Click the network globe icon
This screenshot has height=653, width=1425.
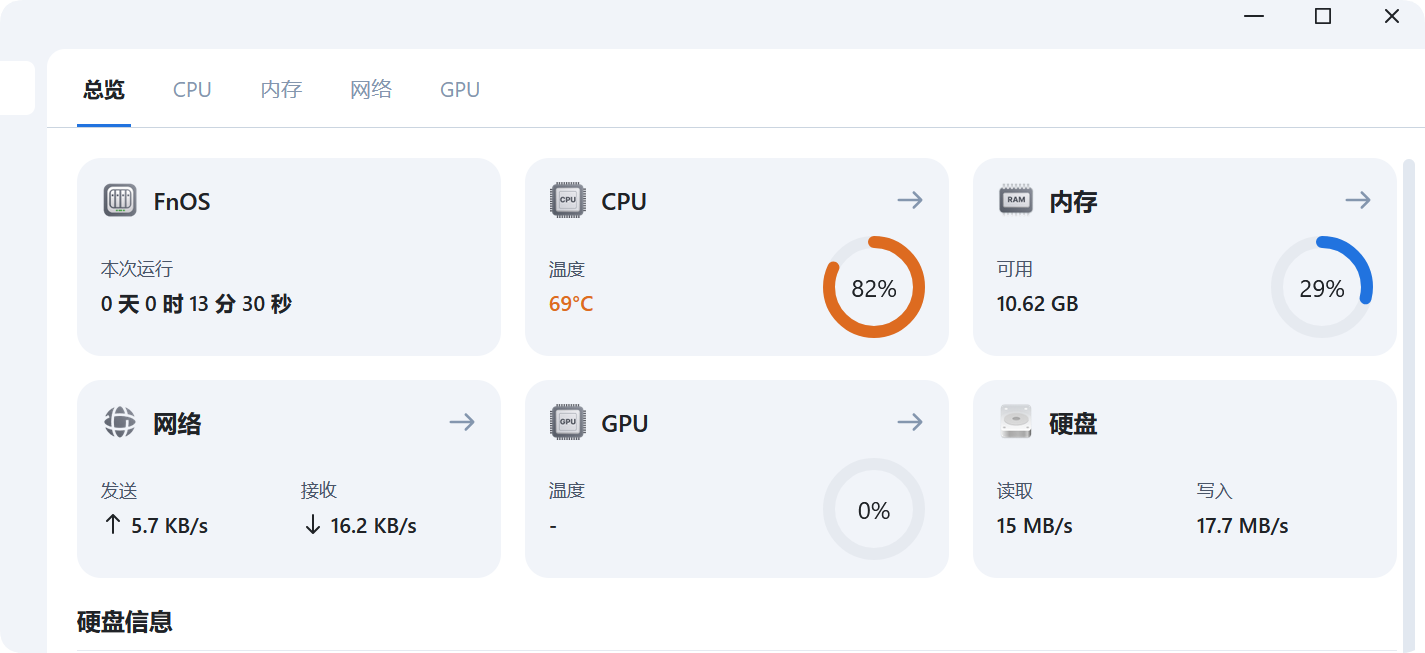click(x=120, y=422)
